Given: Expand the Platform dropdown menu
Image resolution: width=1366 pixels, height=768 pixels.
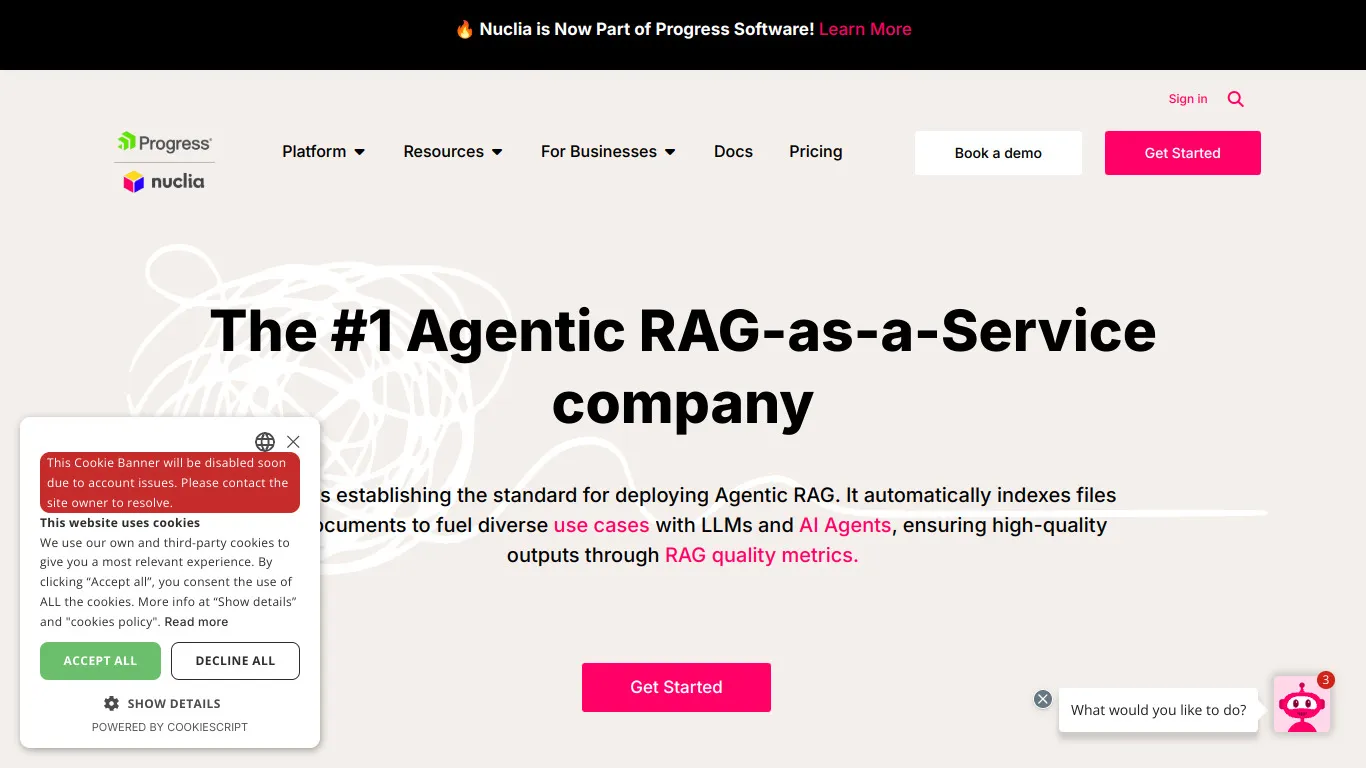Looking at the screenshot, I should [323, 152].
